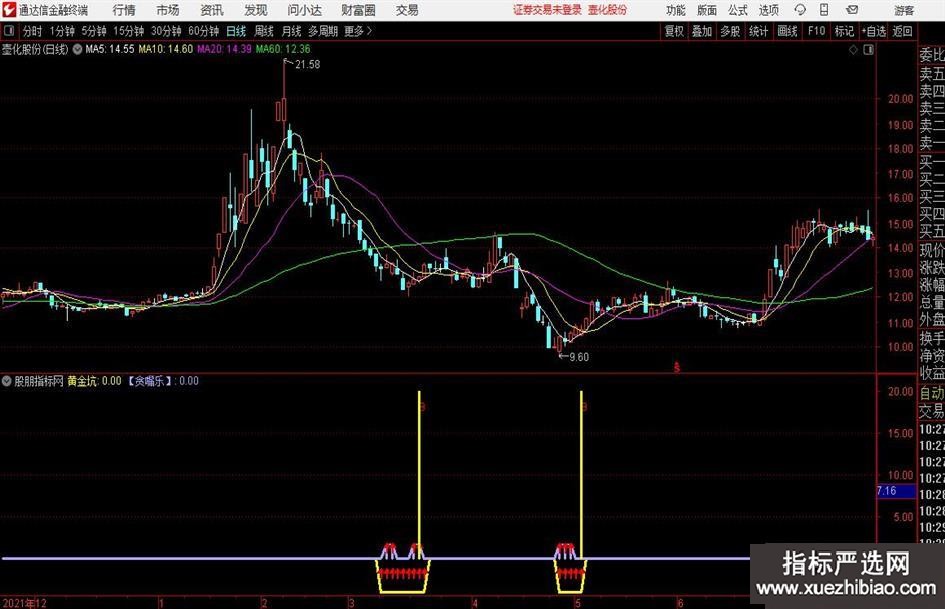Screen dimensions: 945x609
Task: Switch to the 60分钟 period tab
Action: point(204,31)
